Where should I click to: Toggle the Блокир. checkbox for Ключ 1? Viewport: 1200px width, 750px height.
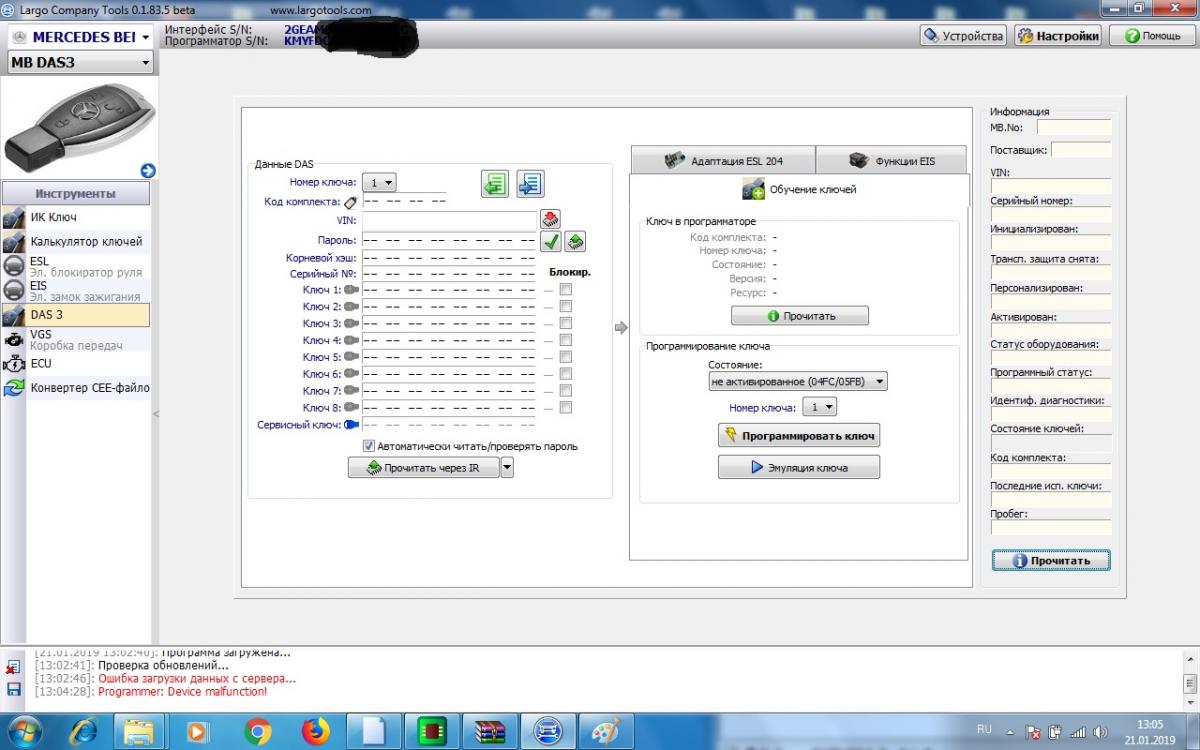(566, 290)
